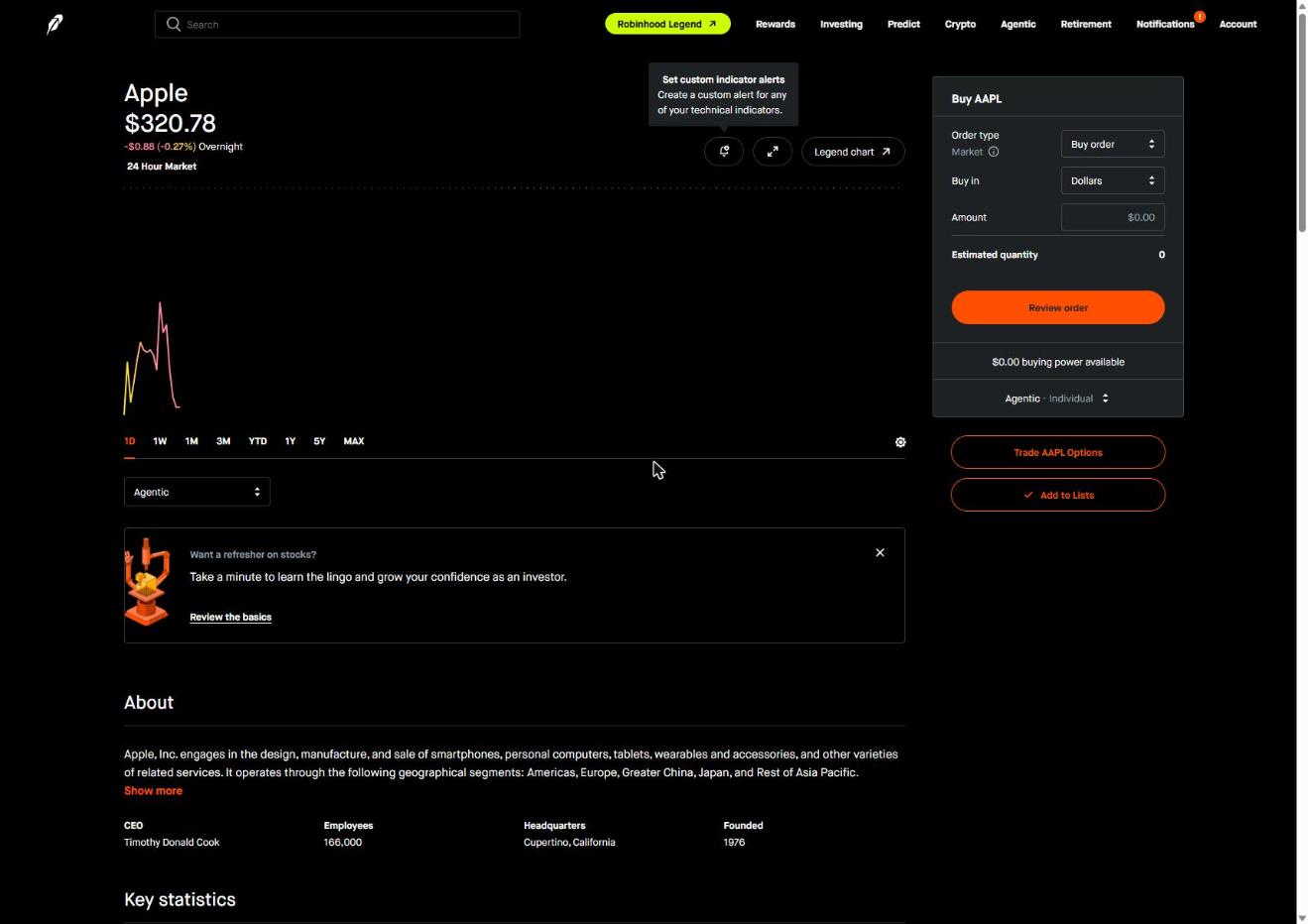Open Investing in top navigation
Viewport: 1308px width, 924px height.
841,24
